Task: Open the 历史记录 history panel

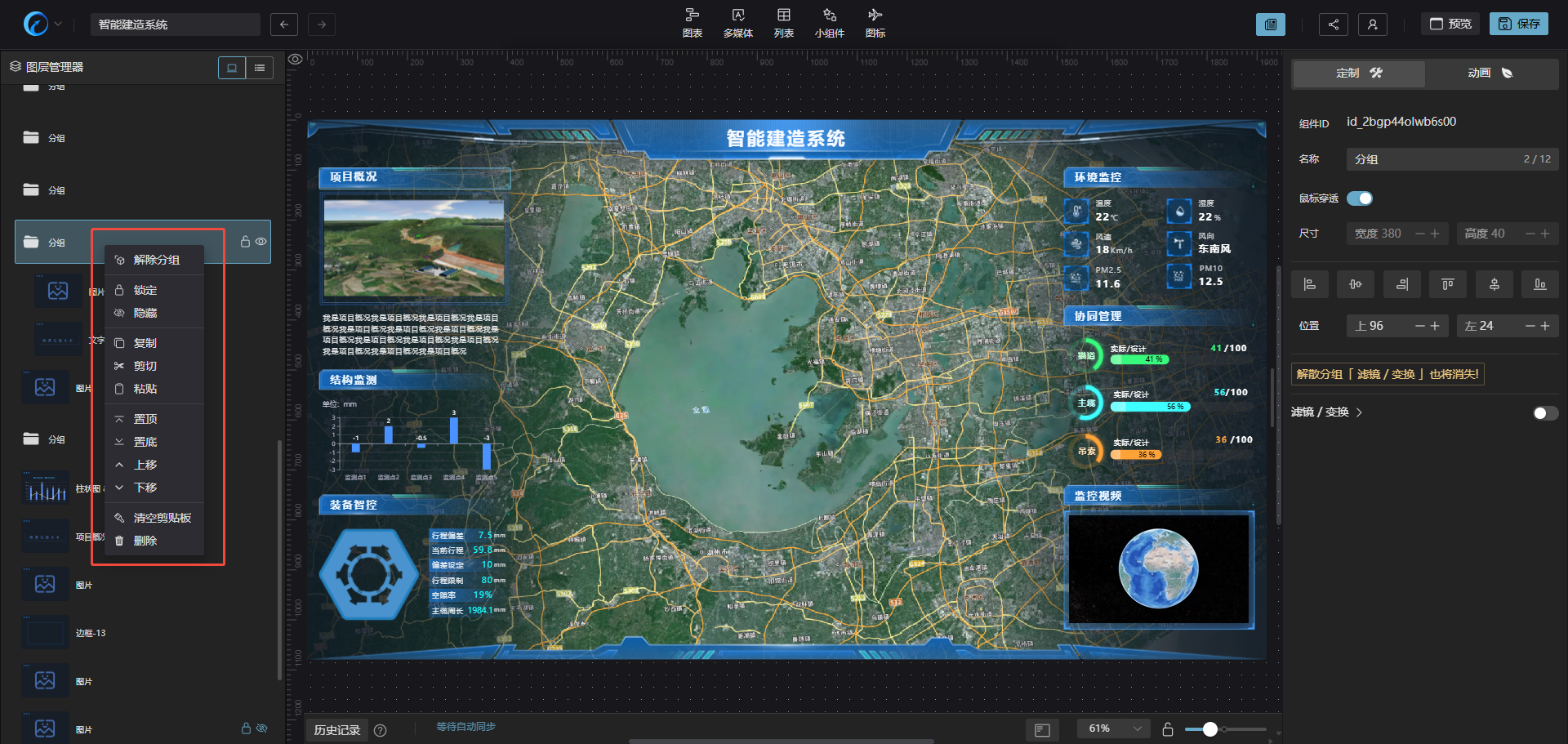Action: (336, 730)
